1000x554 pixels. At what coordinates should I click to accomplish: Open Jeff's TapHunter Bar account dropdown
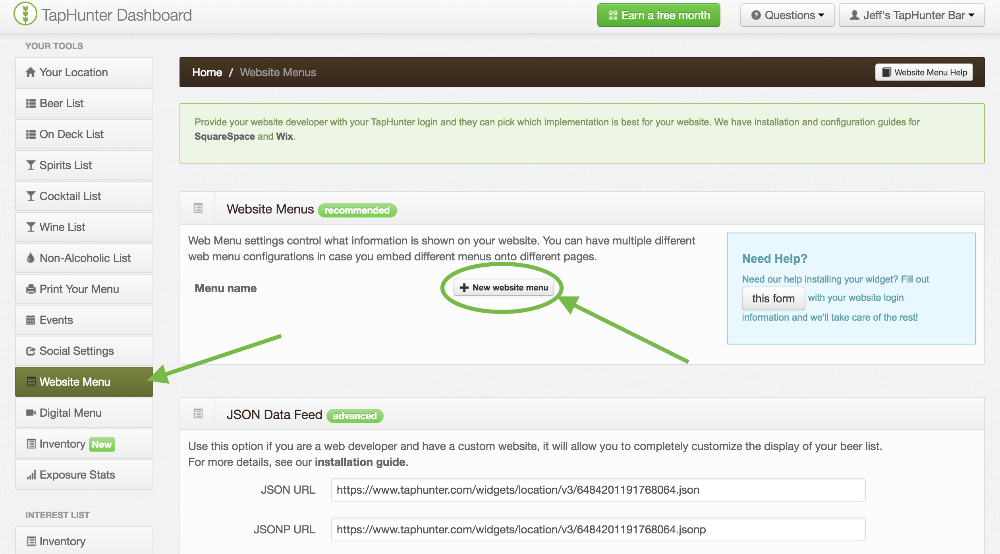click(911, 15)
